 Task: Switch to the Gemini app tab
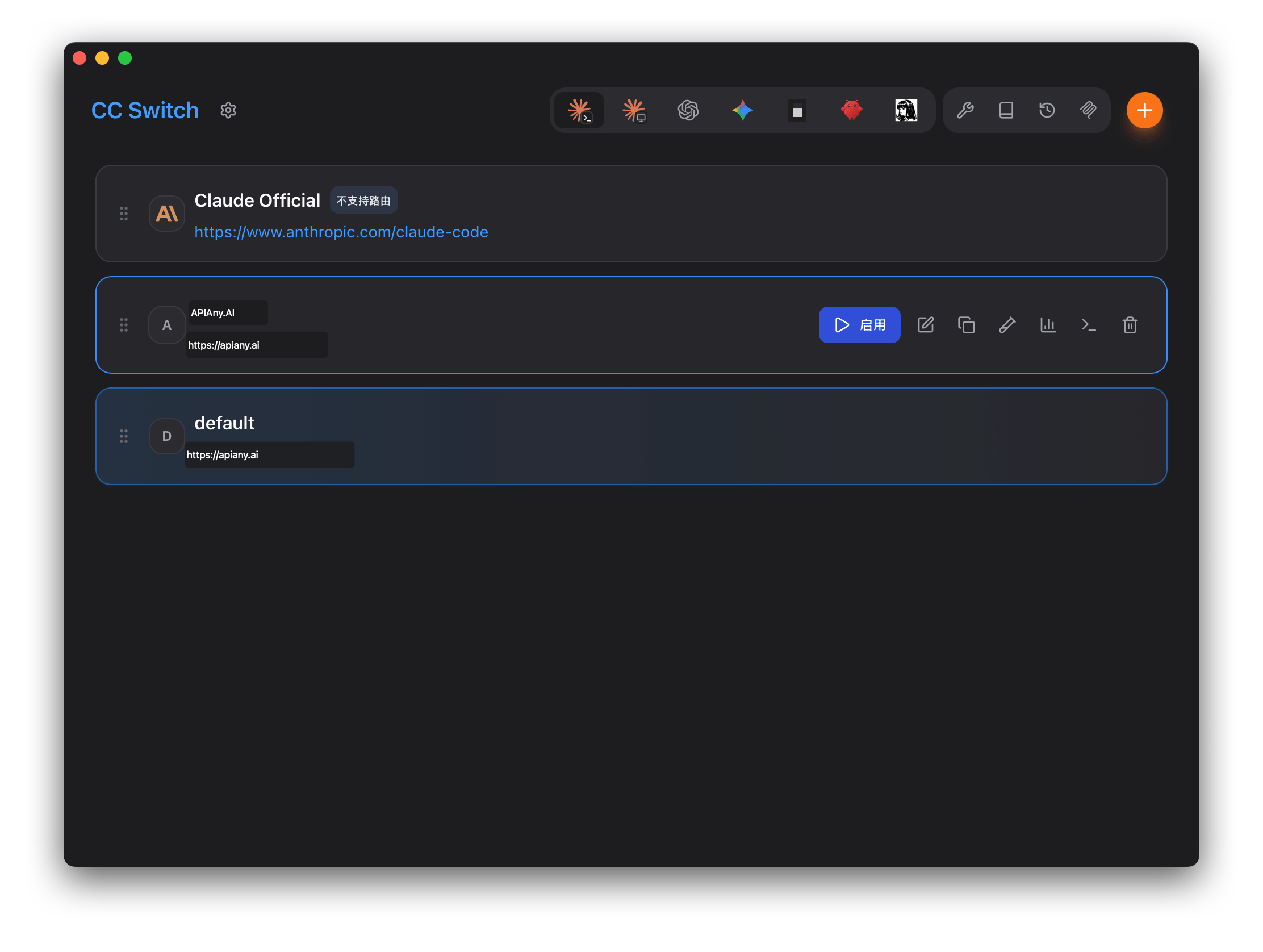[x=742, y=110]
